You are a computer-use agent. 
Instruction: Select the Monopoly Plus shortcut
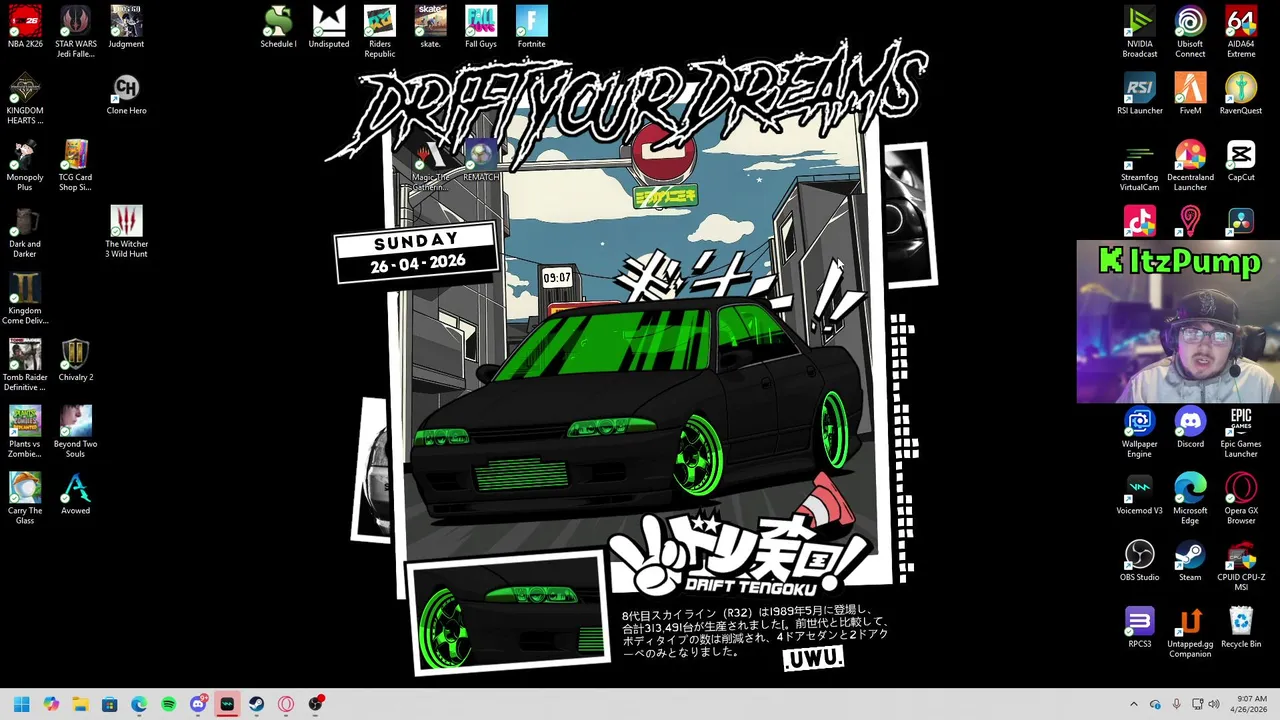point(25,165)
